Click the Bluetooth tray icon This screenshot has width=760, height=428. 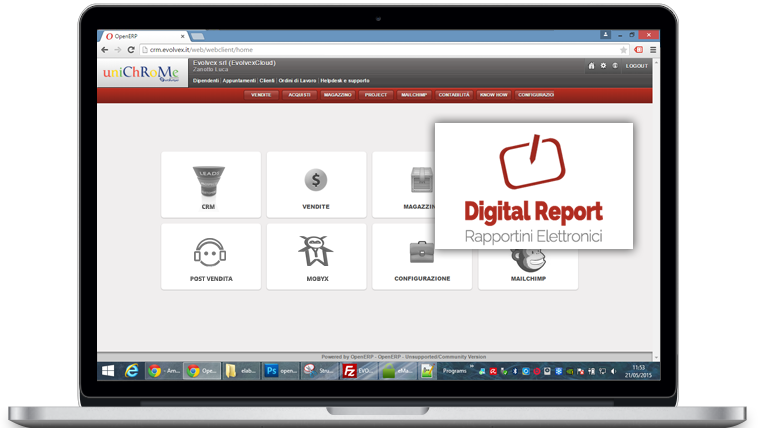coord(515,371)
